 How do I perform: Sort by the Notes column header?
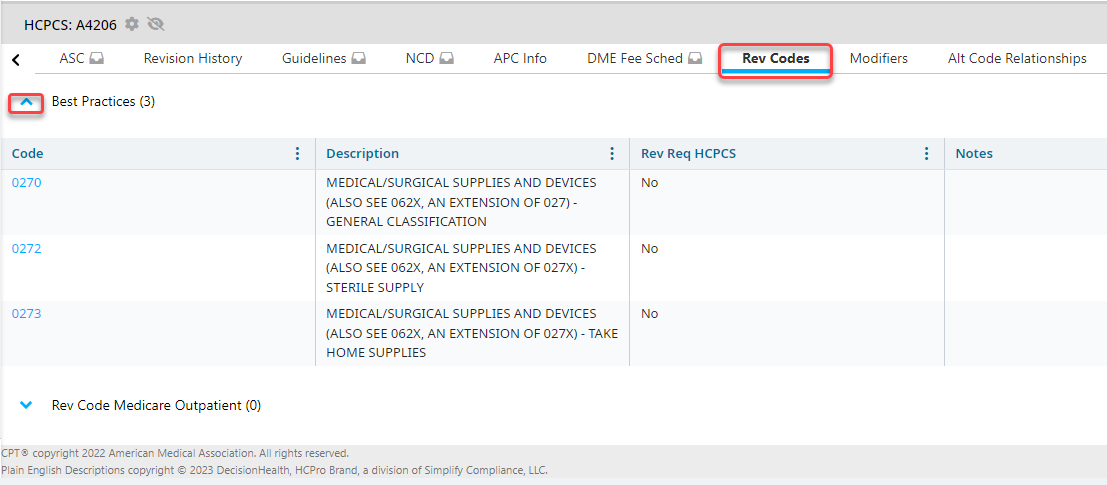pos(974,154)
